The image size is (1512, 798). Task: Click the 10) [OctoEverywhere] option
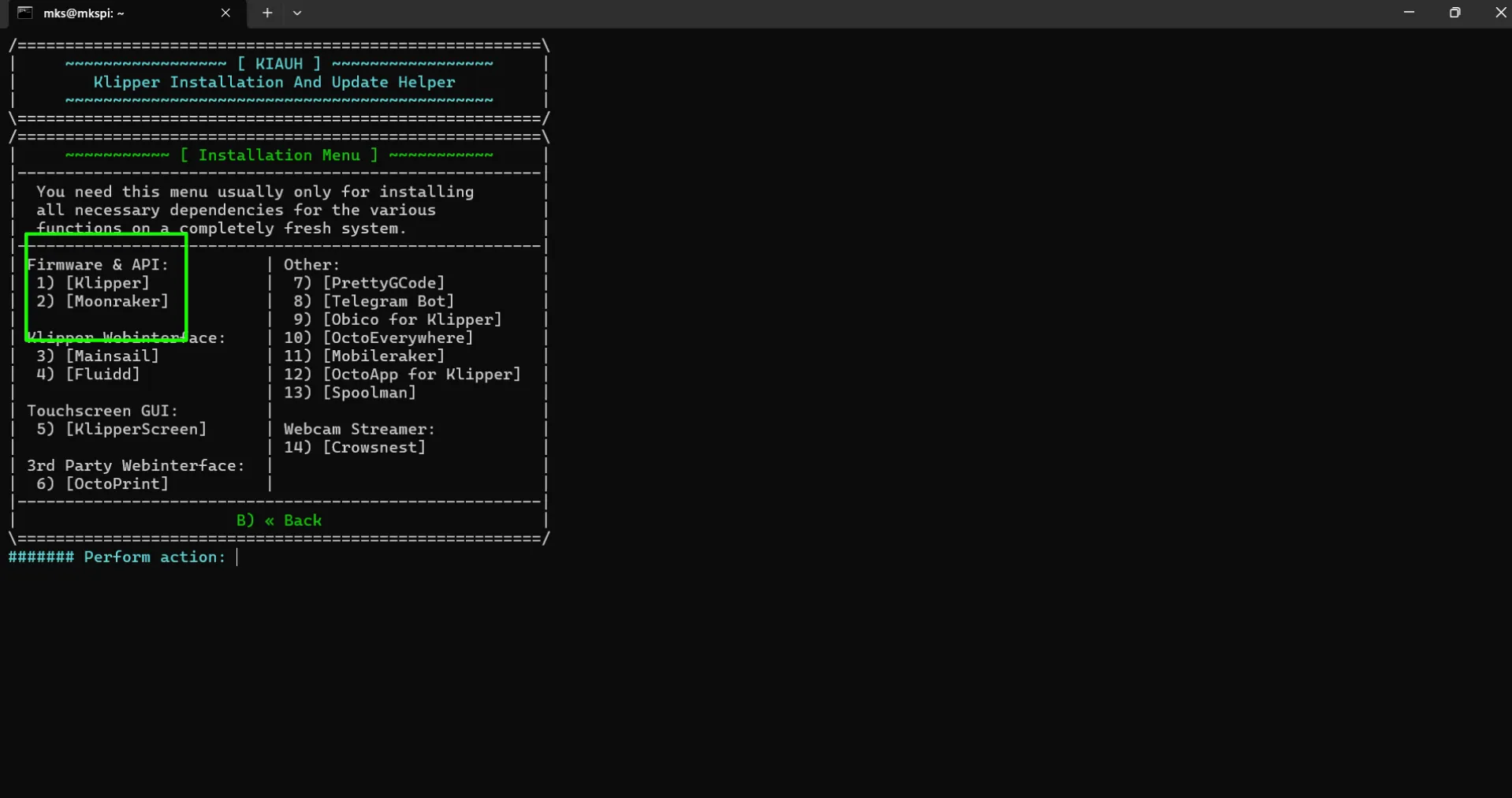[378, 337]
